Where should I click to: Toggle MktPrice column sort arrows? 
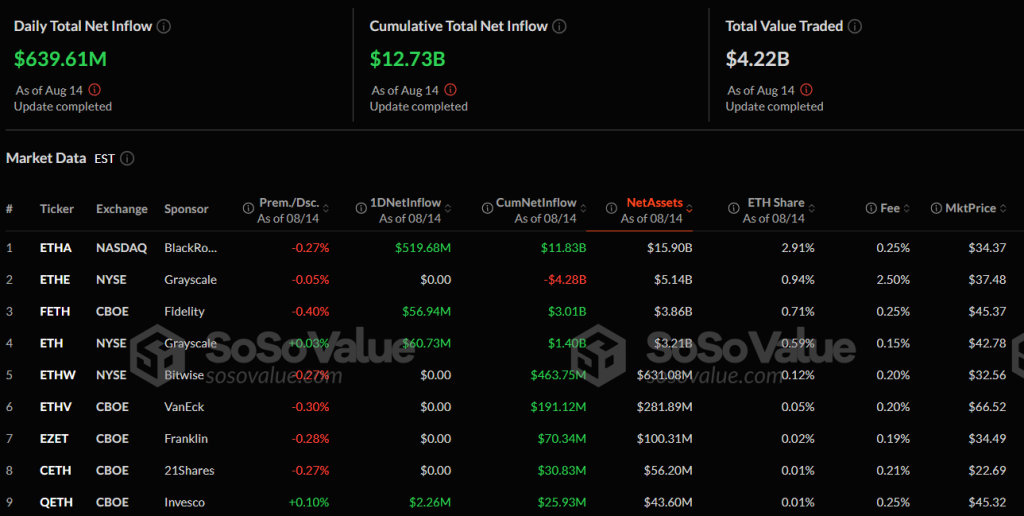1004,209
